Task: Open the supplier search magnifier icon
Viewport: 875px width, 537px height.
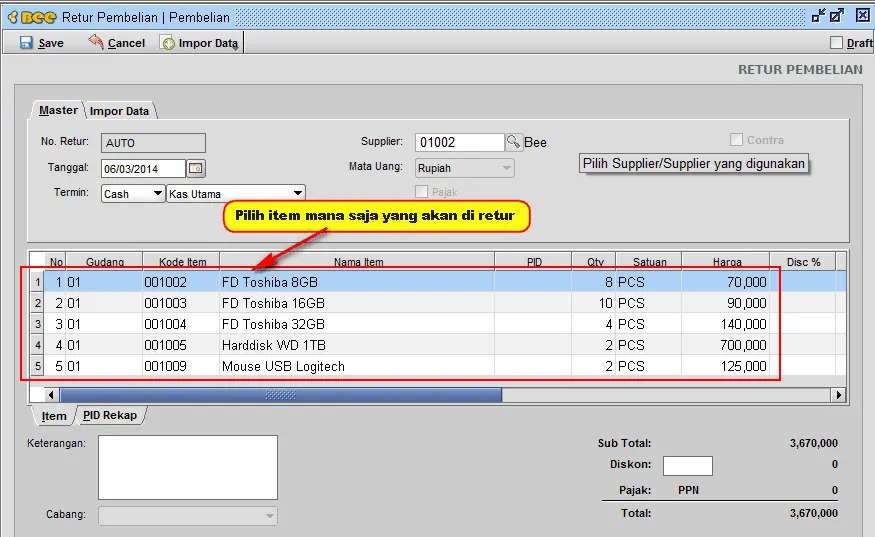Action: pyautogui.click(x=513, y=142)
